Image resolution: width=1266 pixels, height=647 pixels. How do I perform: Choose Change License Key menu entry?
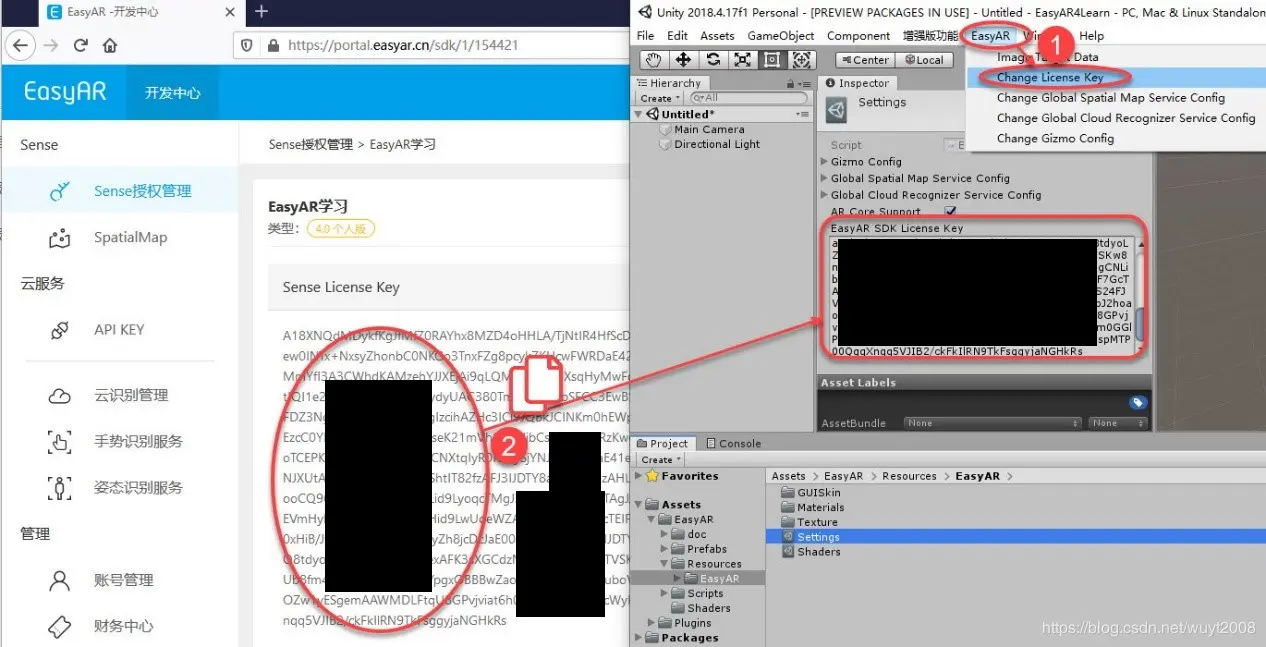pos(1050,78)
